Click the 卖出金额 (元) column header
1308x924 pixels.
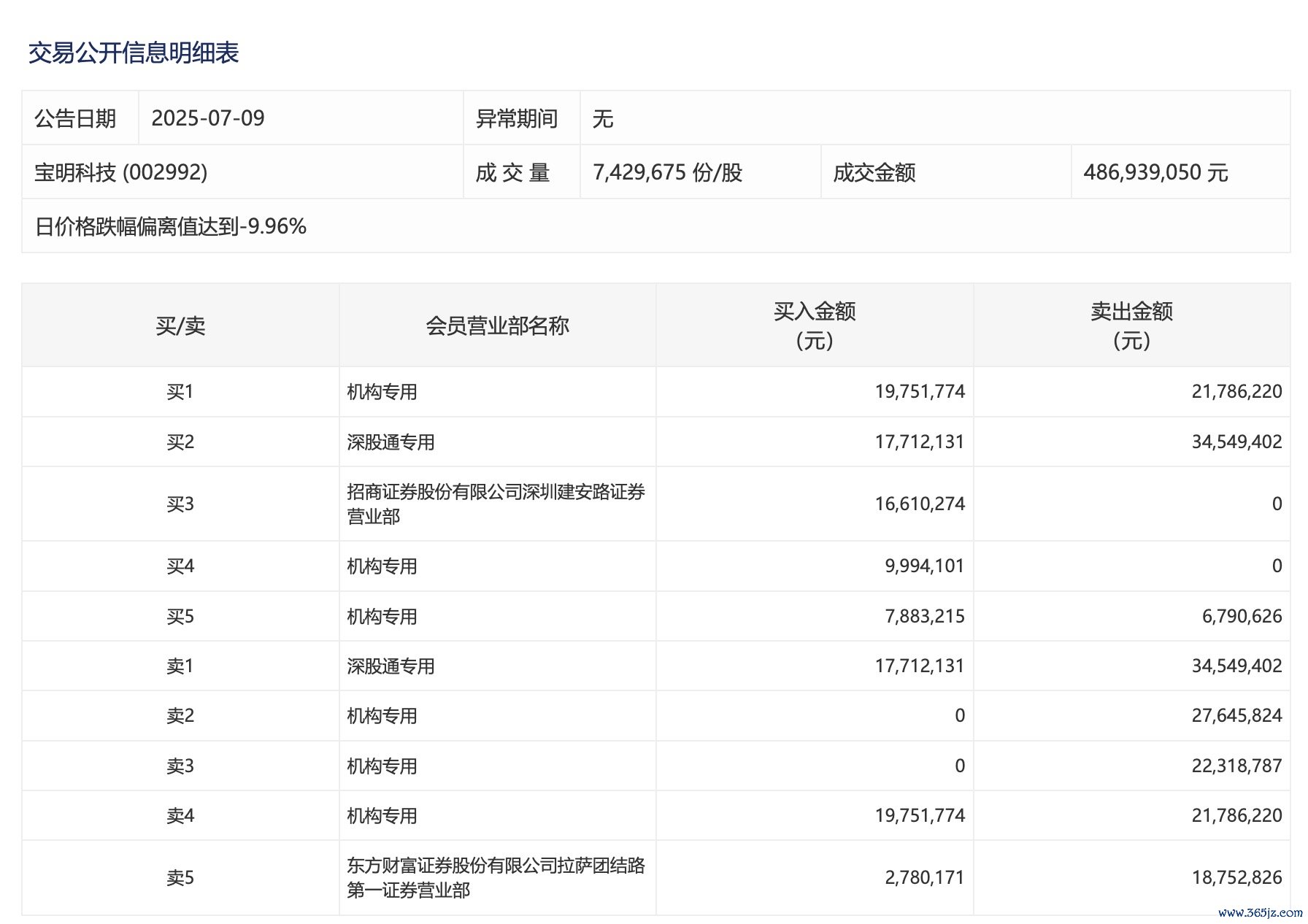tap(1132, 326)
